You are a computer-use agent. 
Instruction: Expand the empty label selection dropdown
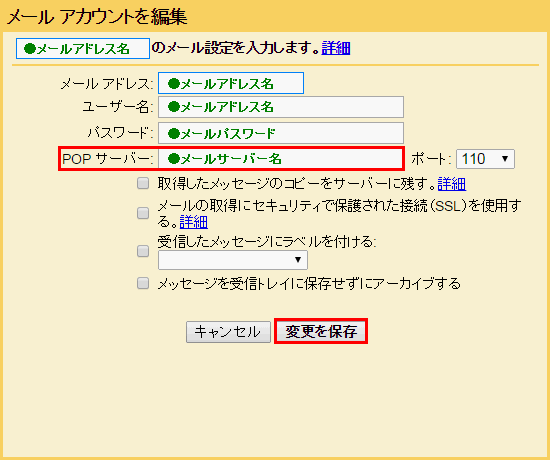pyautogui.click(x=233, y=260)
